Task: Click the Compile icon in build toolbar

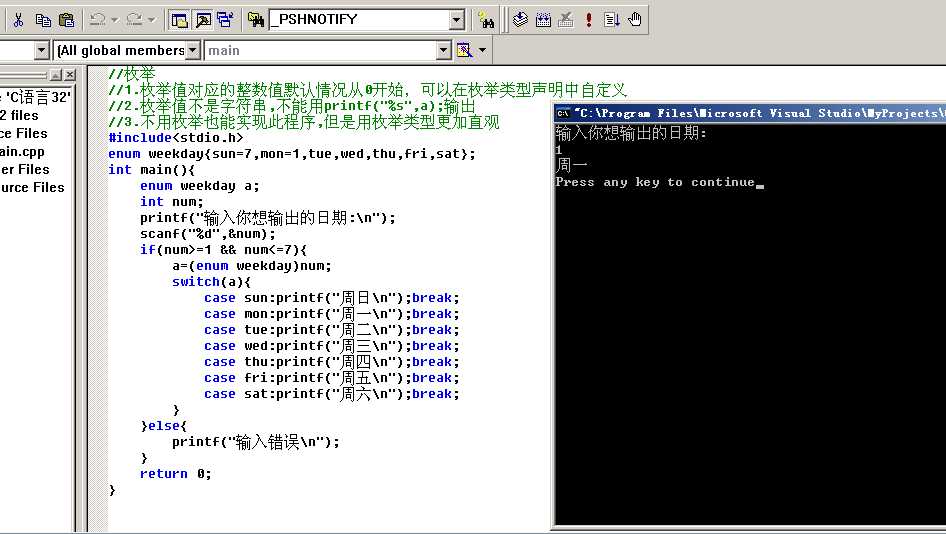Action: [x=520, y=20]
